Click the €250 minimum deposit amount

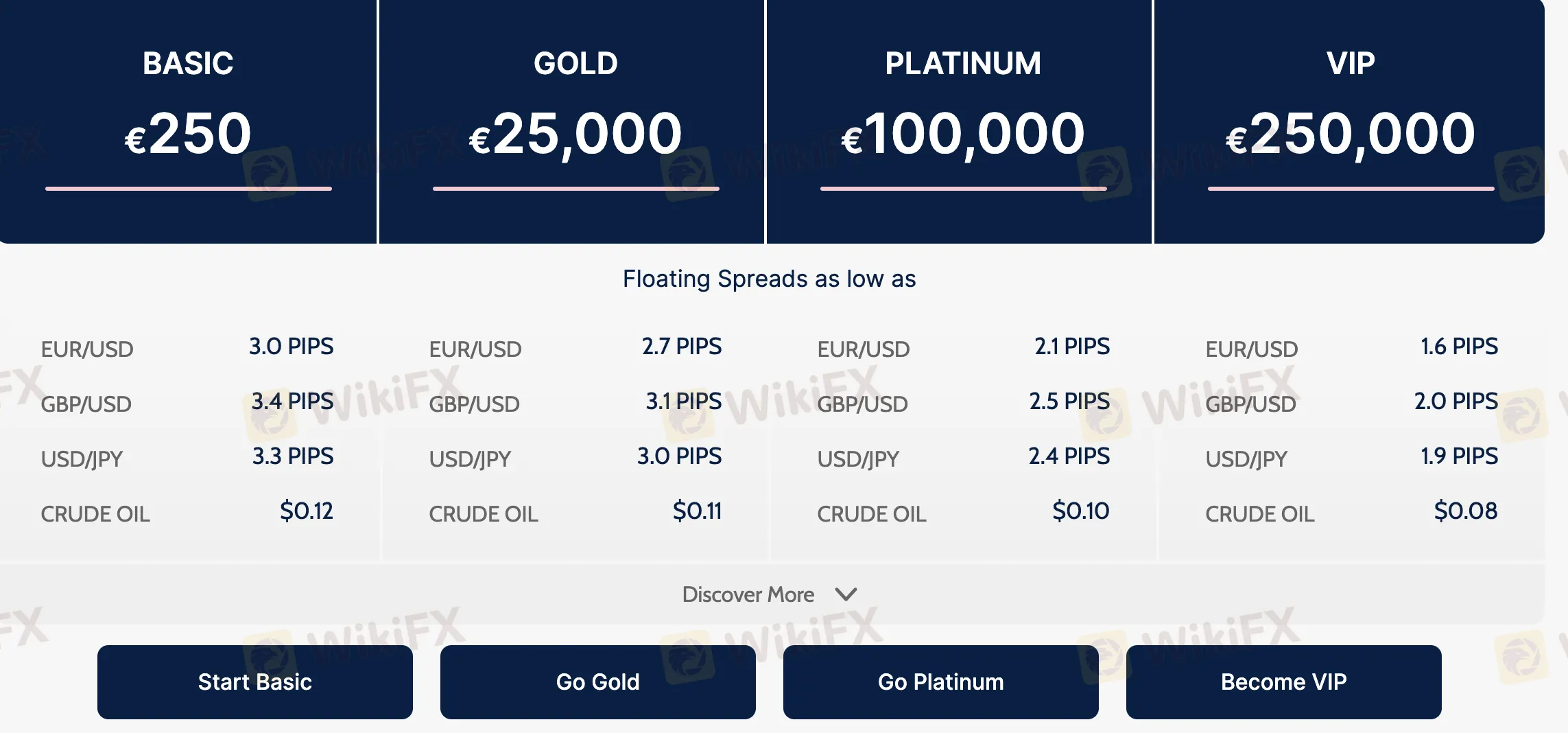click(188, 134)
